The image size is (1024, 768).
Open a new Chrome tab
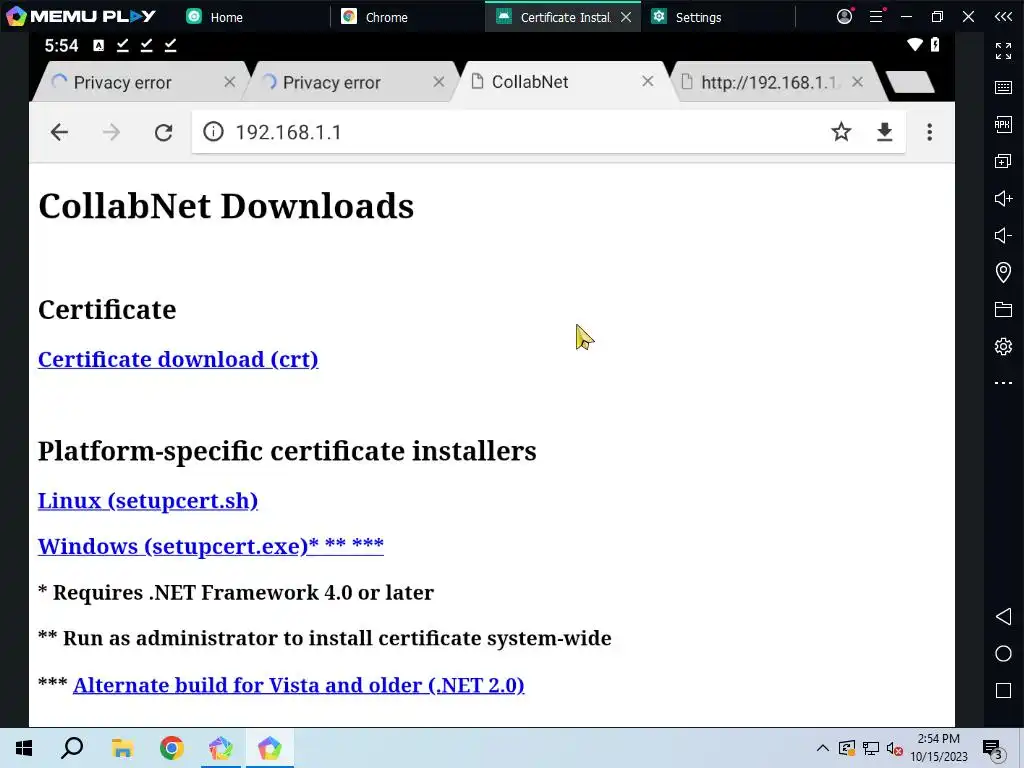click(x=910, y=82)
